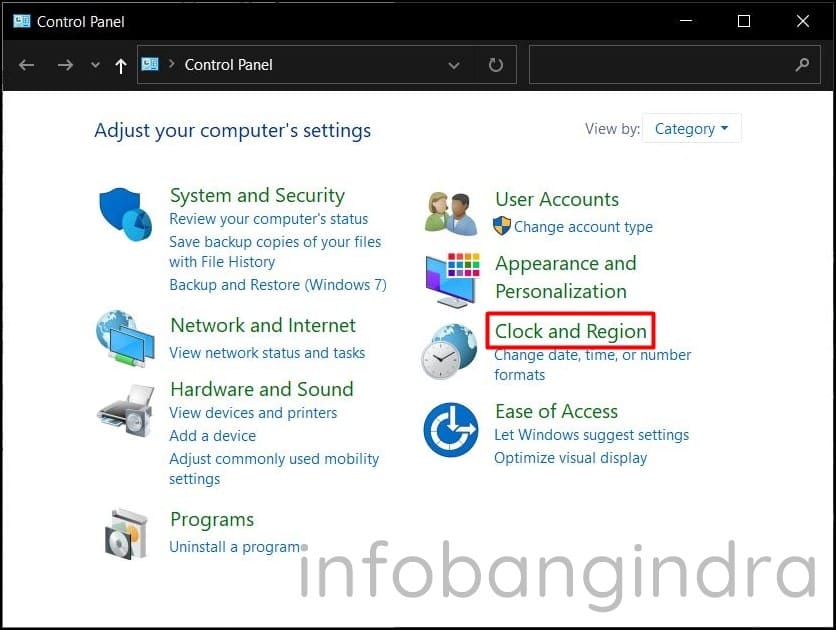This screenshot has width=836, height=630.
Task: Open Network and Internet category
Action: point(263,325)
